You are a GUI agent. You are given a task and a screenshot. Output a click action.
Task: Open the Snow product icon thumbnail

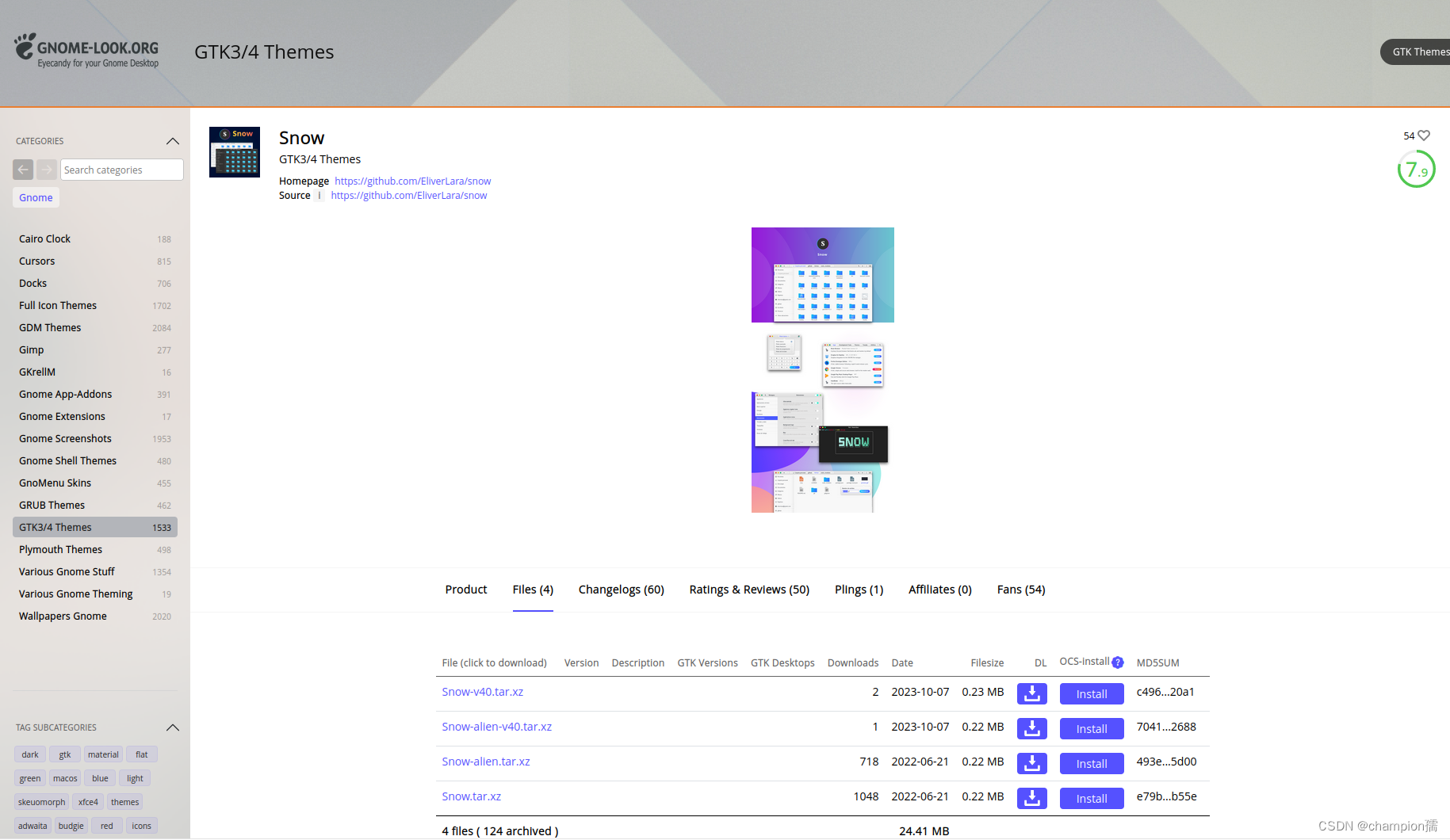235,152
